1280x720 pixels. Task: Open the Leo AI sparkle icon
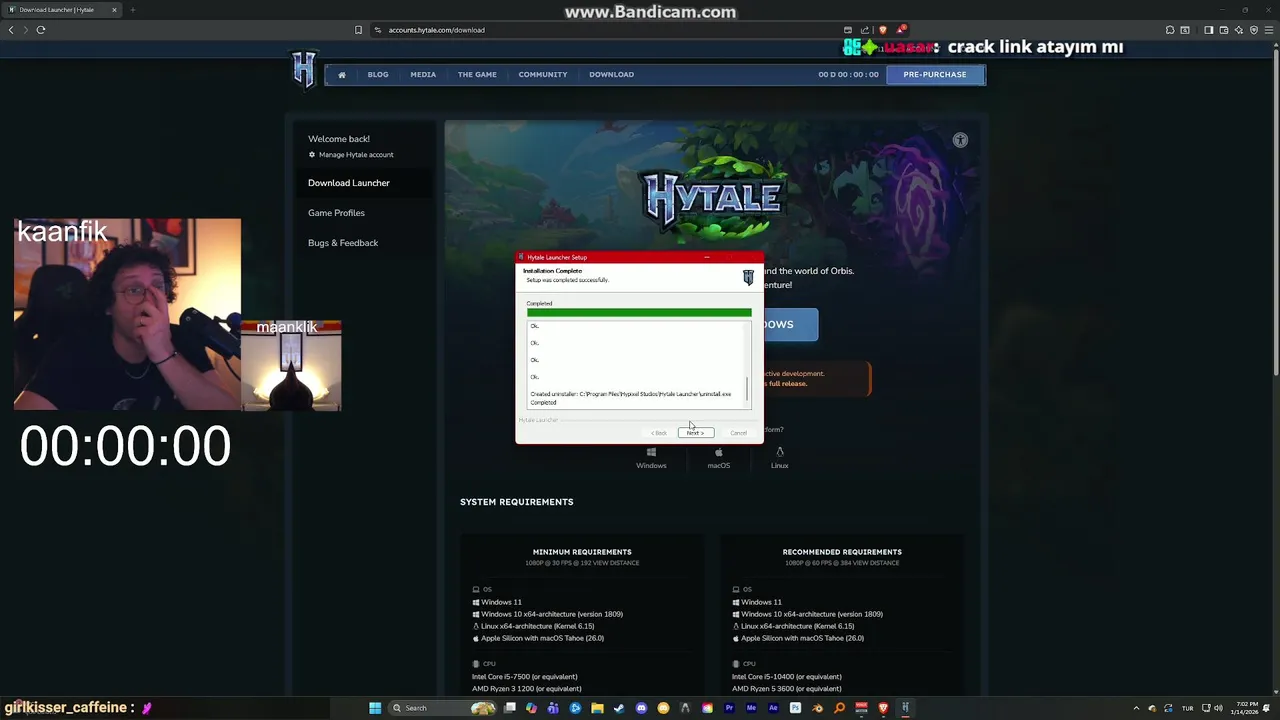point(1239,30)
